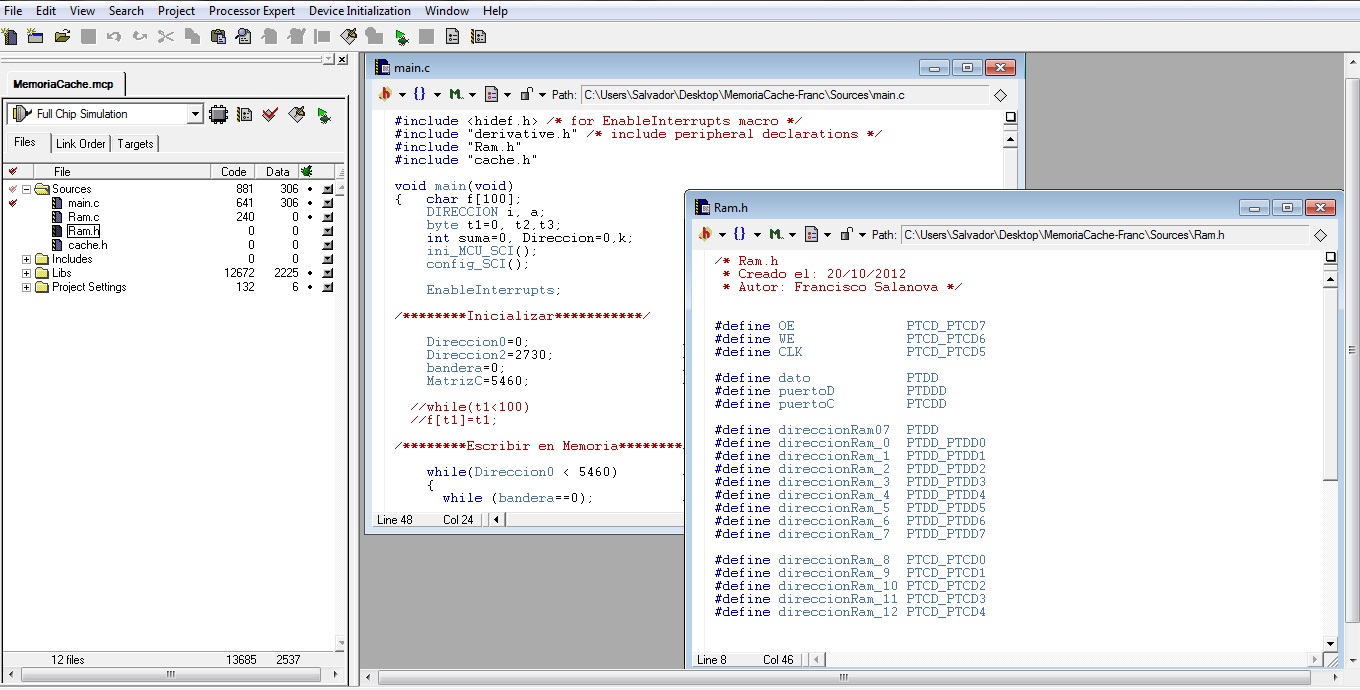Collapse the Sources folder tree node
Viewport: 1360px width, 690px height.
pyautogui.click(x=27, y=189)
